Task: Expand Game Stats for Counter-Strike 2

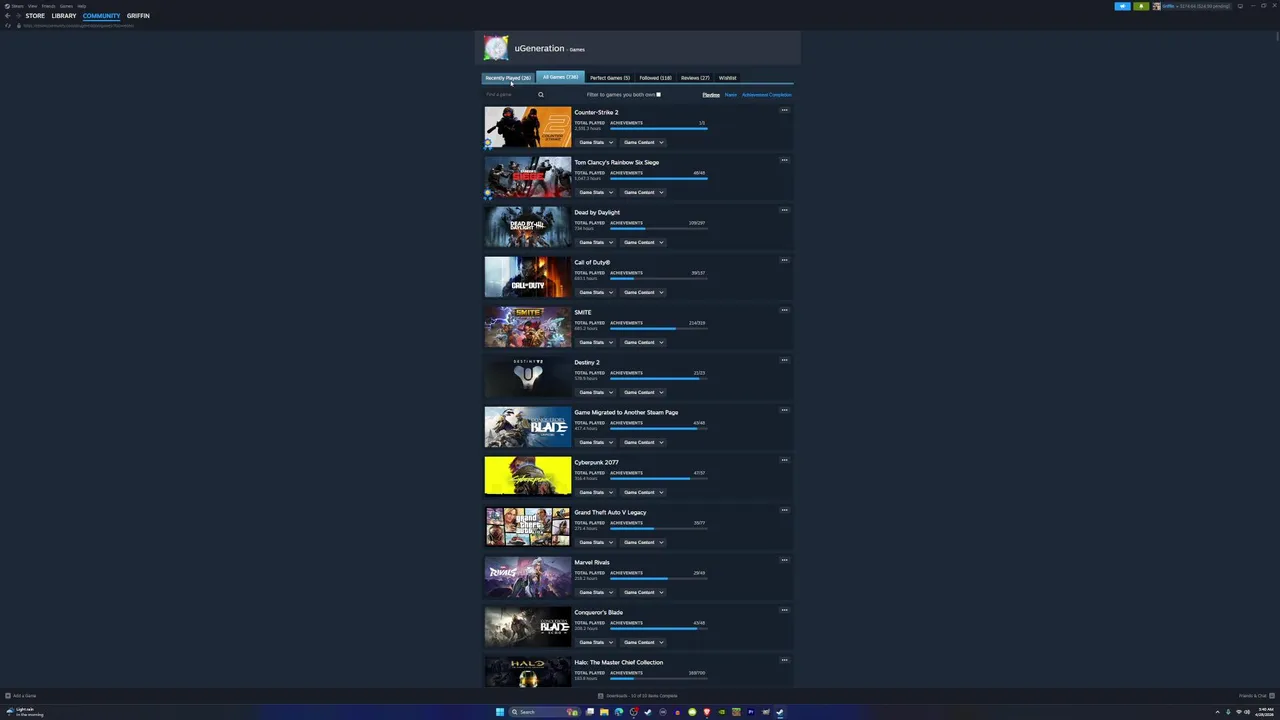Action: [596, 142]
